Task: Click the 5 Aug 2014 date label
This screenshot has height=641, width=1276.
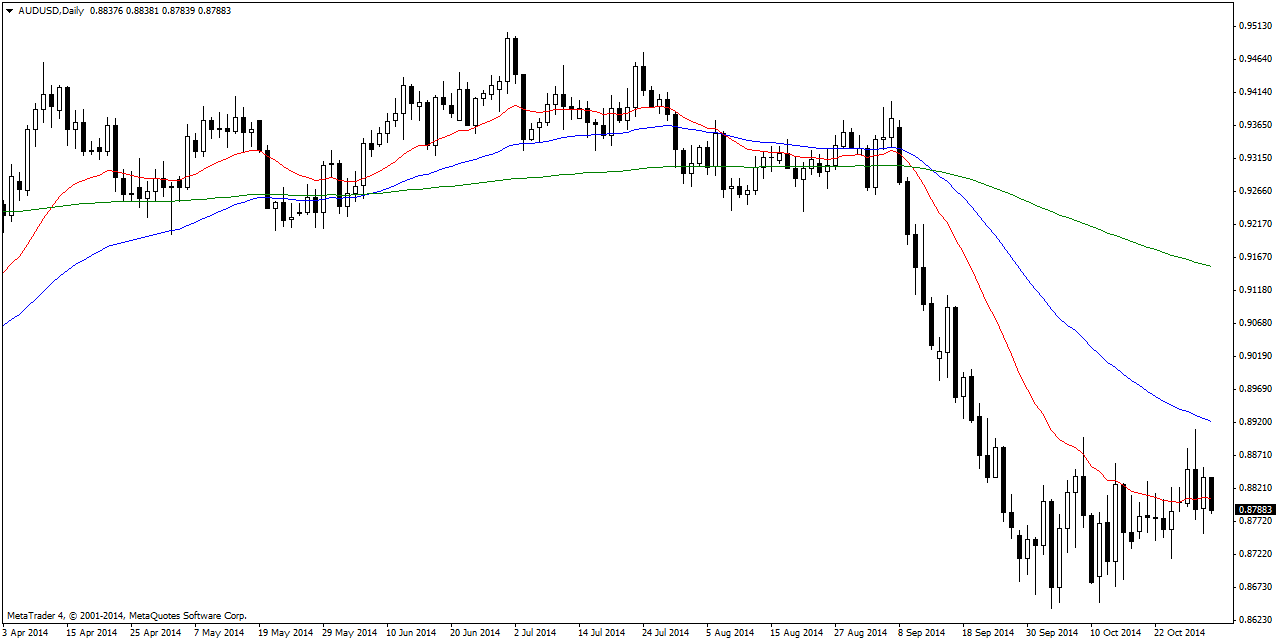Action: click(729, 633)
